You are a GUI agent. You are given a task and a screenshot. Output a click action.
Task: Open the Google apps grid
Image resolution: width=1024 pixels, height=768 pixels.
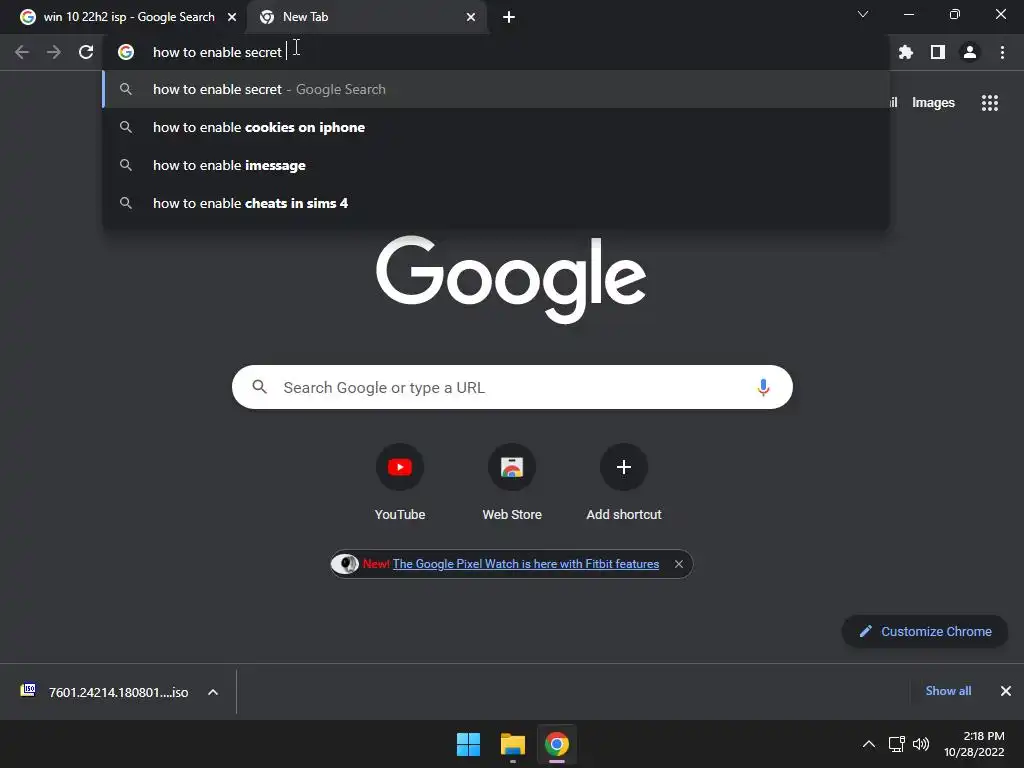[x=989, y=103]
